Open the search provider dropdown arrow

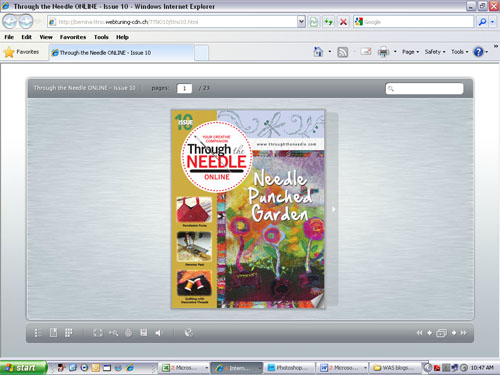point(492,22)
